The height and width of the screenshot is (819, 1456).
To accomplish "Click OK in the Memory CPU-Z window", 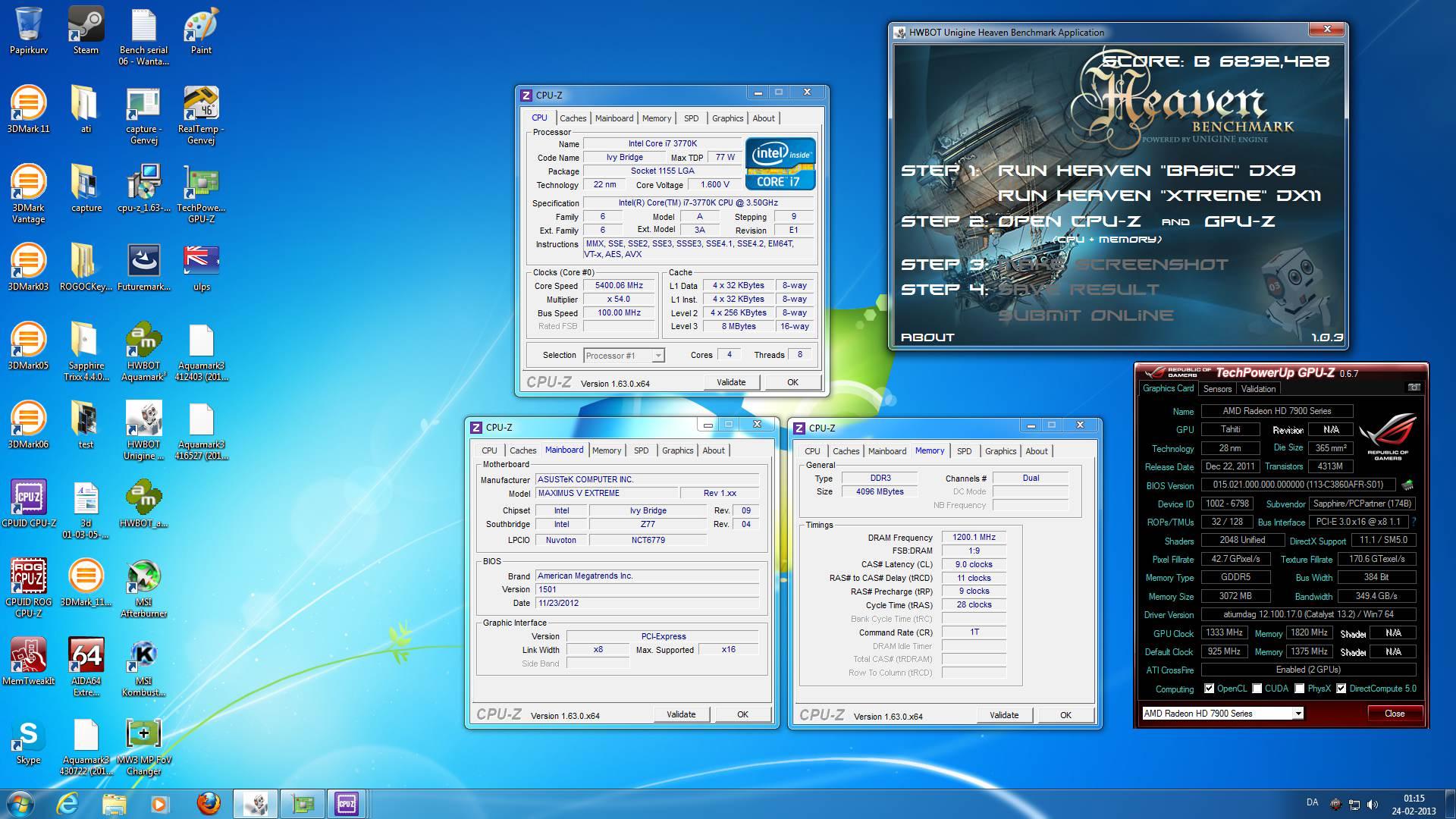I will click(1065, 715).
